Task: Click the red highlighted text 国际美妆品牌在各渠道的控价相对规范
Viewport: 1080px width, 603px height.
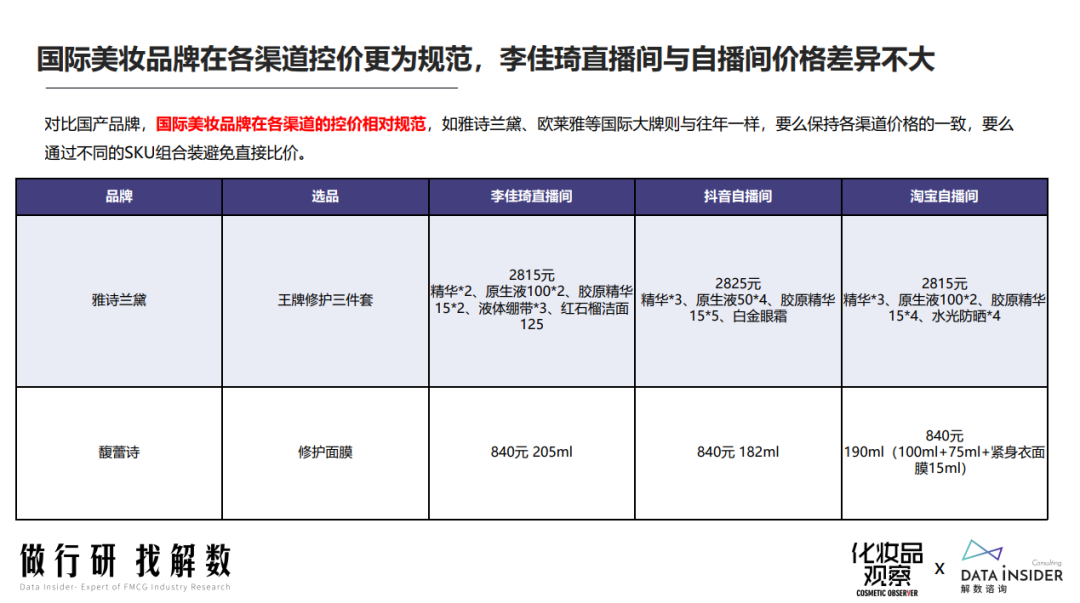Action: pos(291,124)
